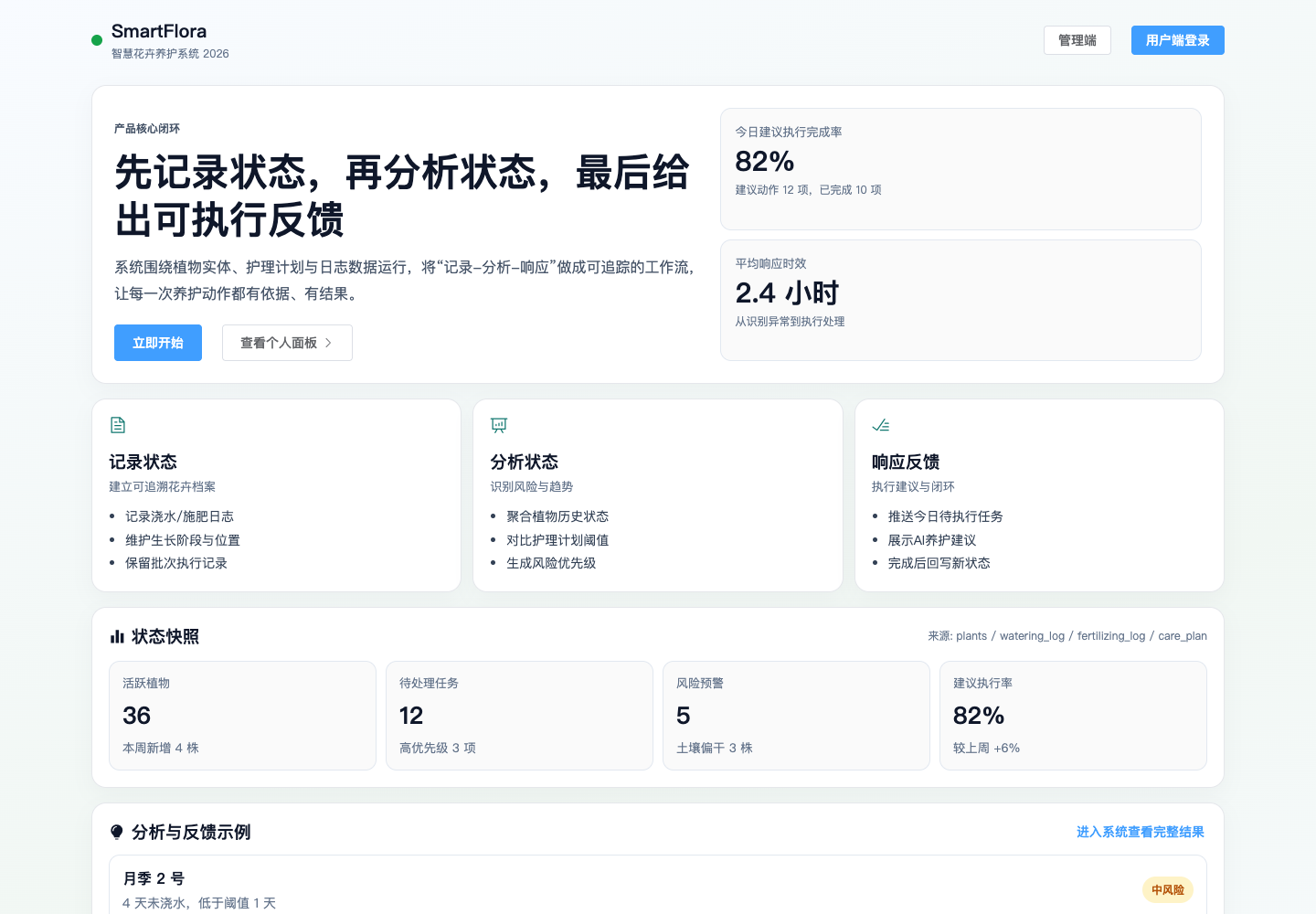
Task: Click the 高优先级 3 项 note
Action: [x=438, y=748]
